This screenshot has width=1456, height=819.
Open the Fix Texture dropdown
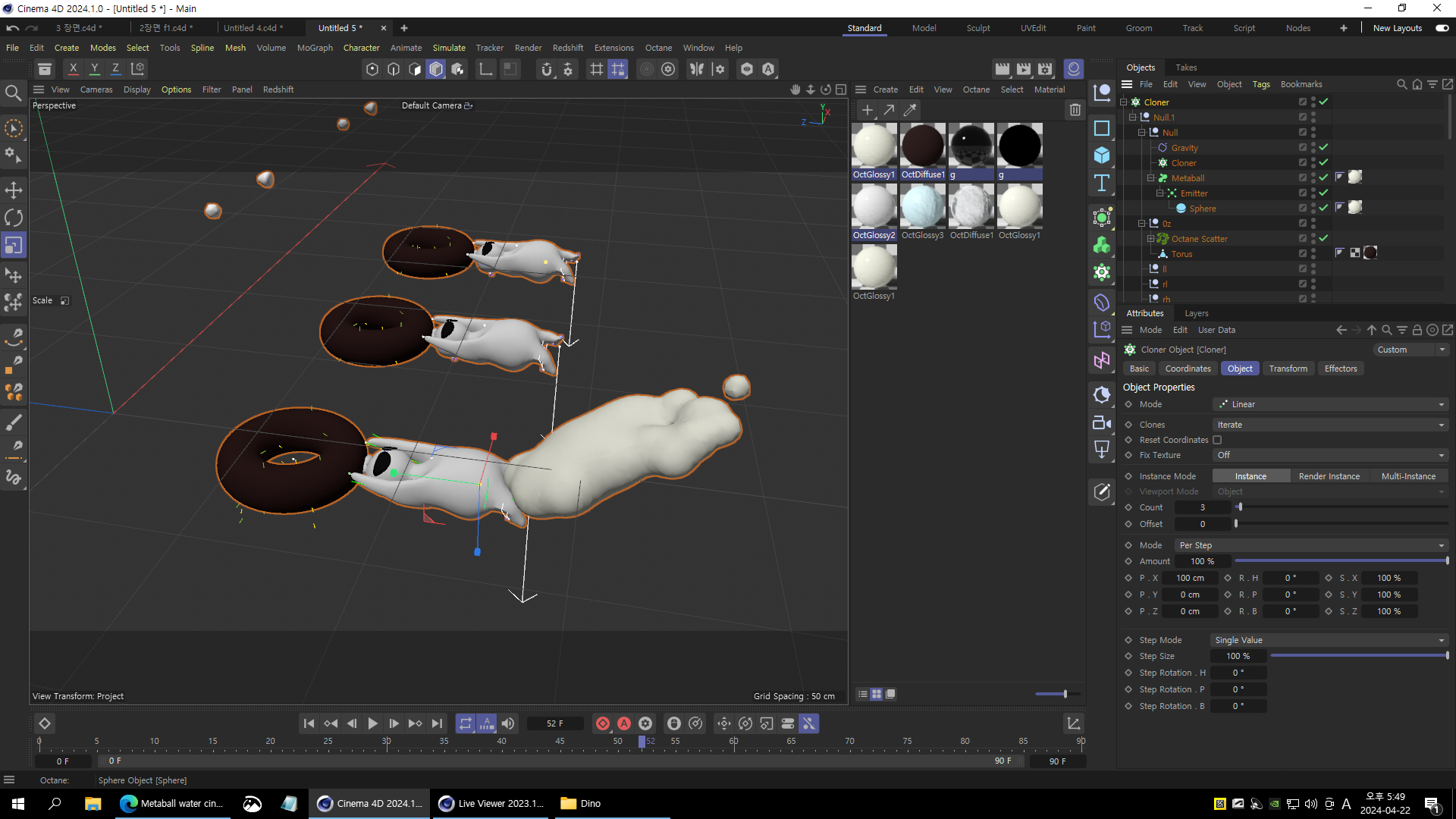[x=1330, y=455]
